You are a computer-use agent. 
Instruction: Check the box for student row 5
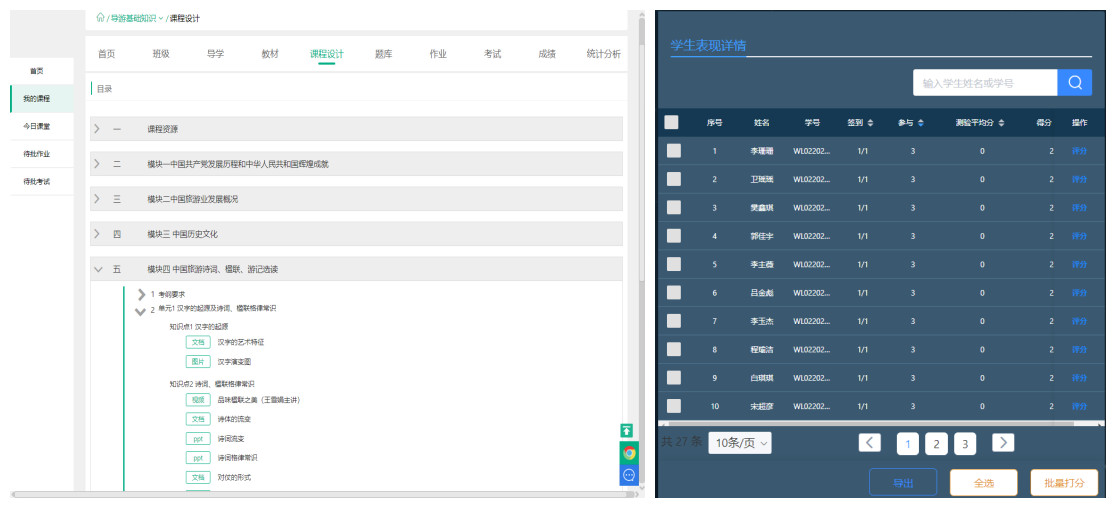[x=674, y=264]
